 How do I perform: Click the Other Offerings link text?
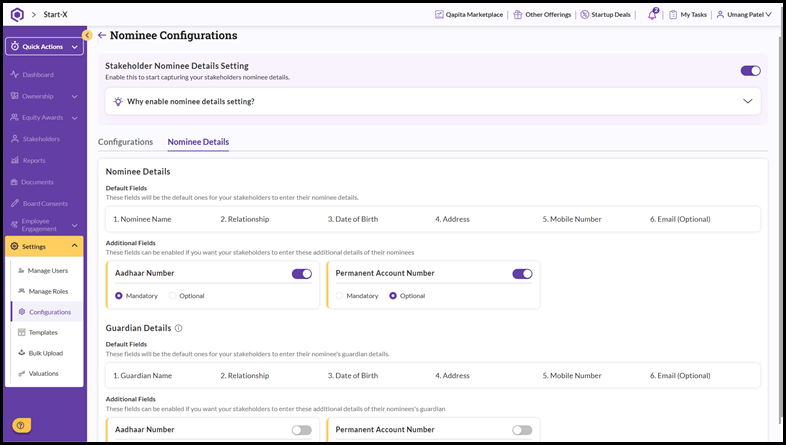point(548,15)
